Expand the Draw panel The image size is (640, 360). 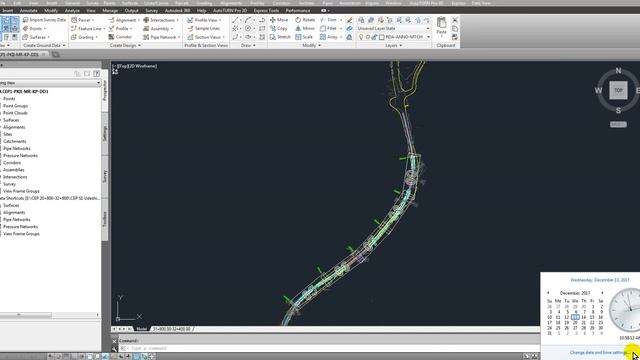pyautogui.click(x=248, y=45)
